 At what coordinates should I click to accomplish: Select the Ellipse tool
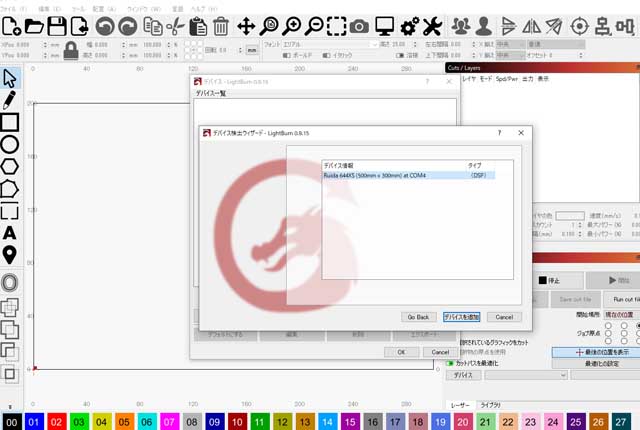click(x=9, y=144)
